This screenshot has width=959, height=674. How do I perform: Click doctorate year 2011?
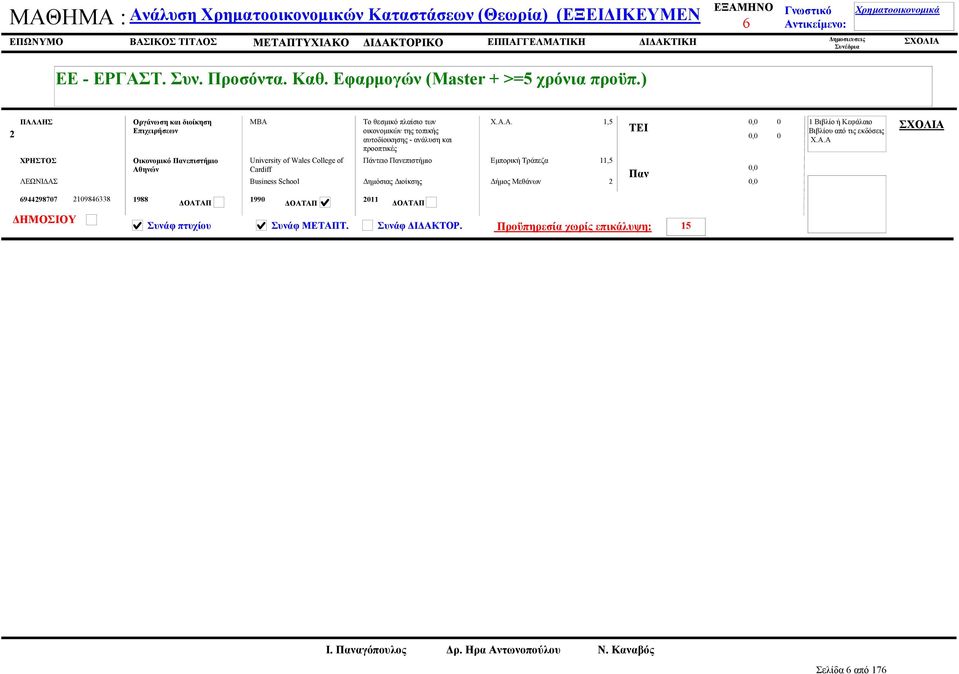(371, 199)
